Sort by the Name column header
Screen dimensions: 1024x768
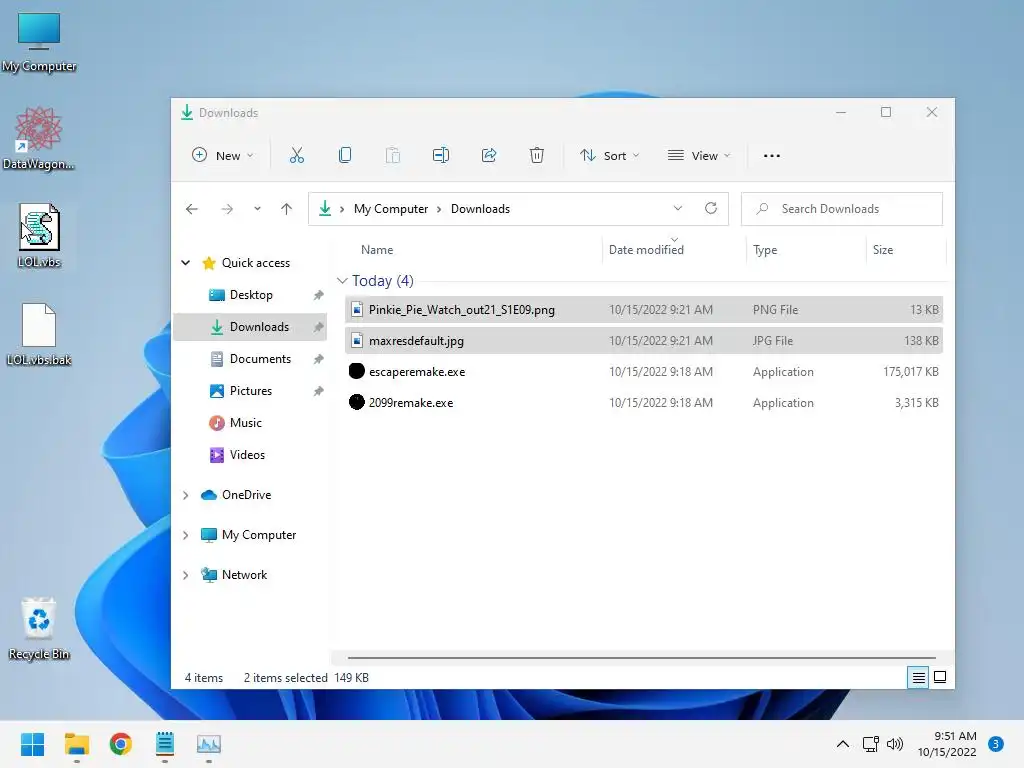click(377, 249)
